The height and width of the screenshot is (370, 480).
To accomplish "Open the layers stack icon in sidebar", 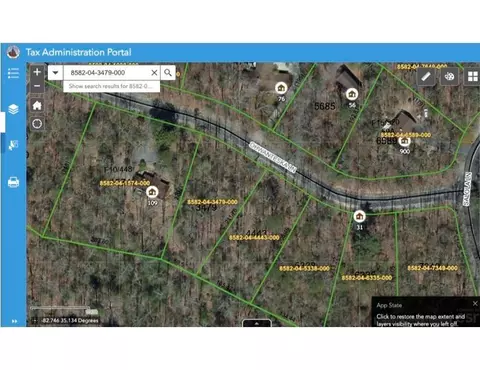I will [x=13, y=109].
